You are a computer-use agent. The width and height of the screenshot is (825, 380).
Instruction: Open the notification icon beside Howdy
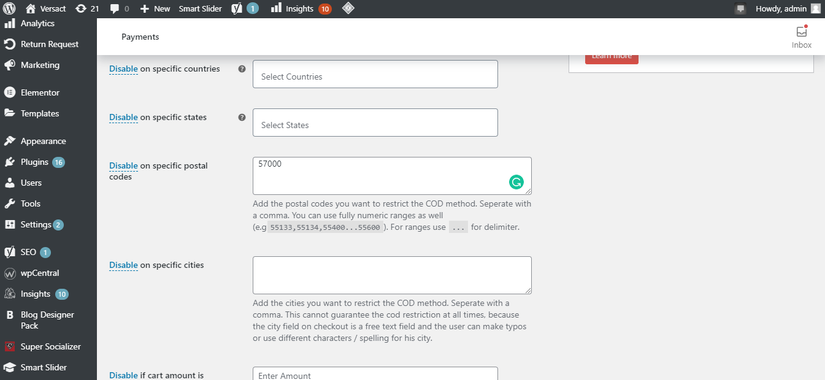coord(740,8)
